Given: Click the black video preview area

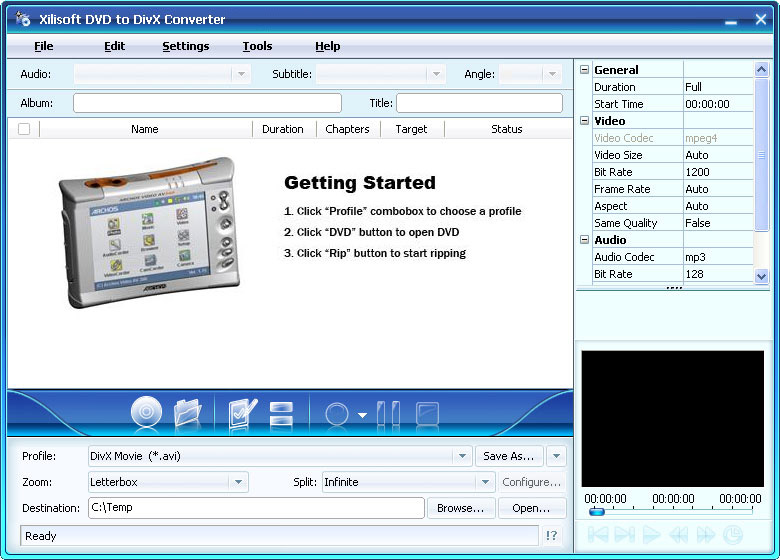Looking at the screenshot, I should tap(673, 419).
